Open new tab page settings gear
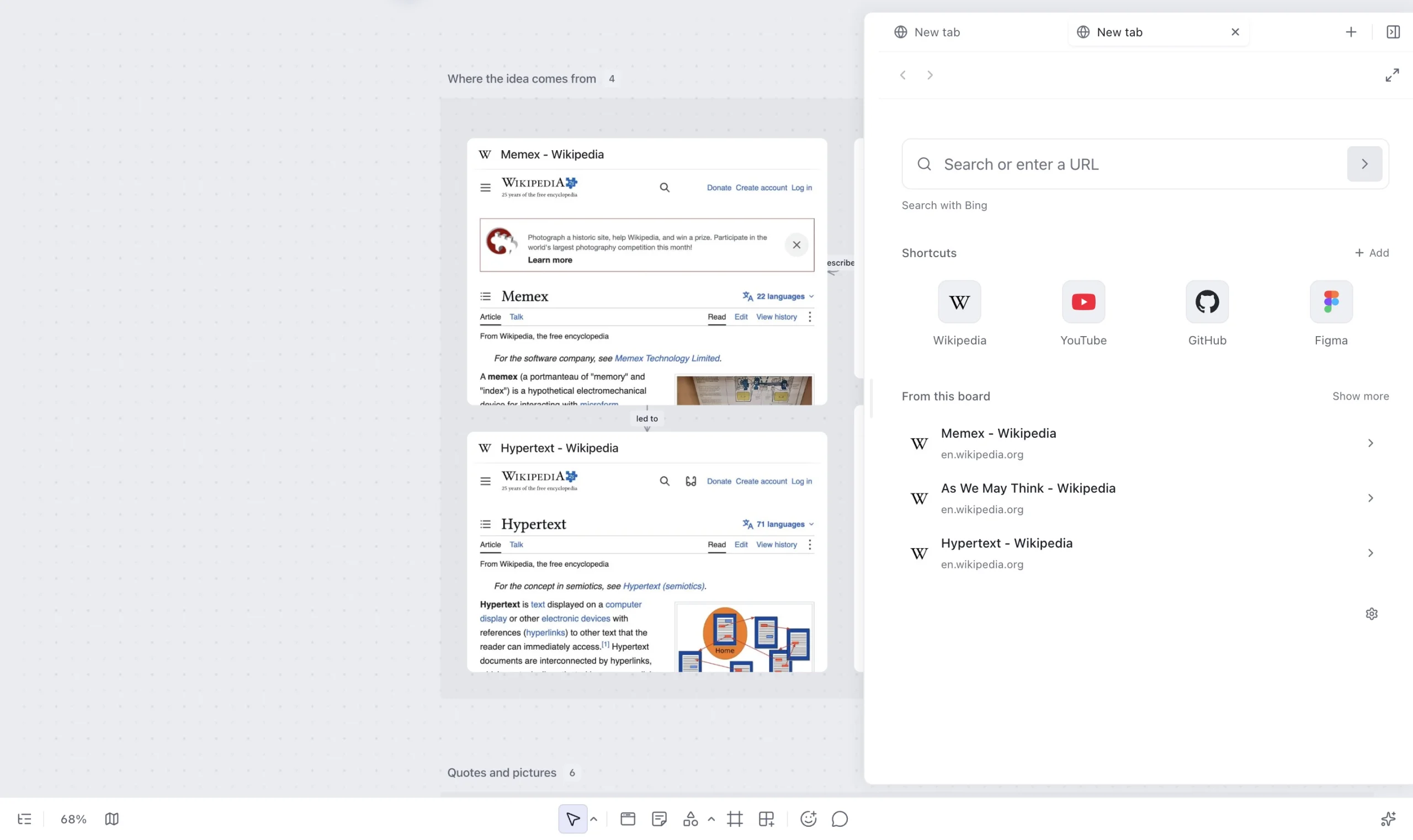This screenshot has height=840, width=1413. [1371, 614]
